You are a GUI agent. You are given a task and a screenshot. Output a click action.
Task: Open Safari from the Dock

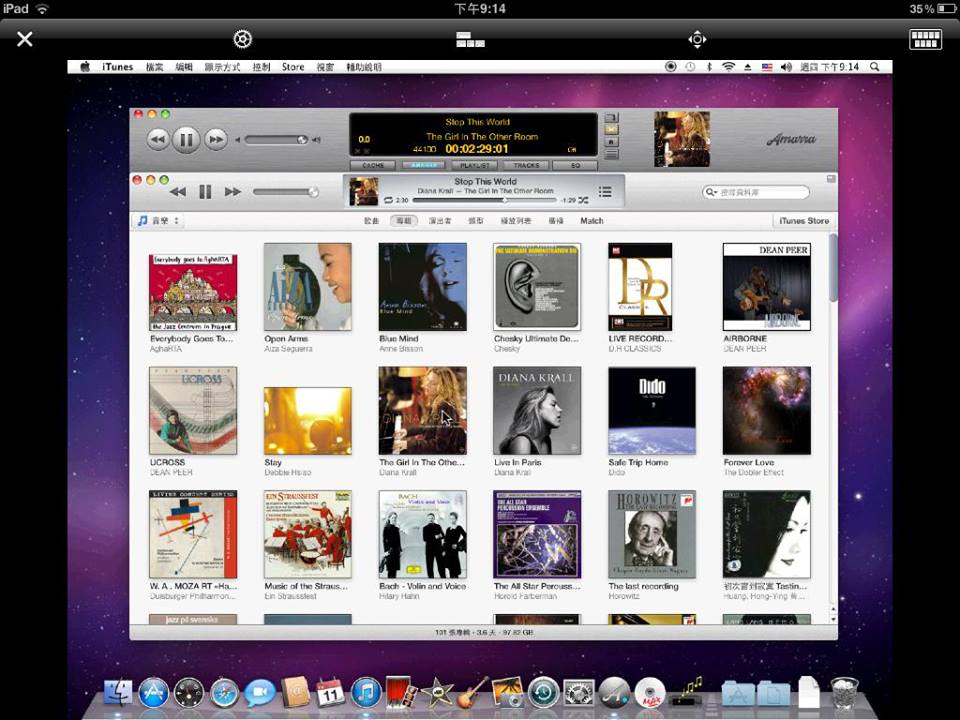[x=224, y=694]
